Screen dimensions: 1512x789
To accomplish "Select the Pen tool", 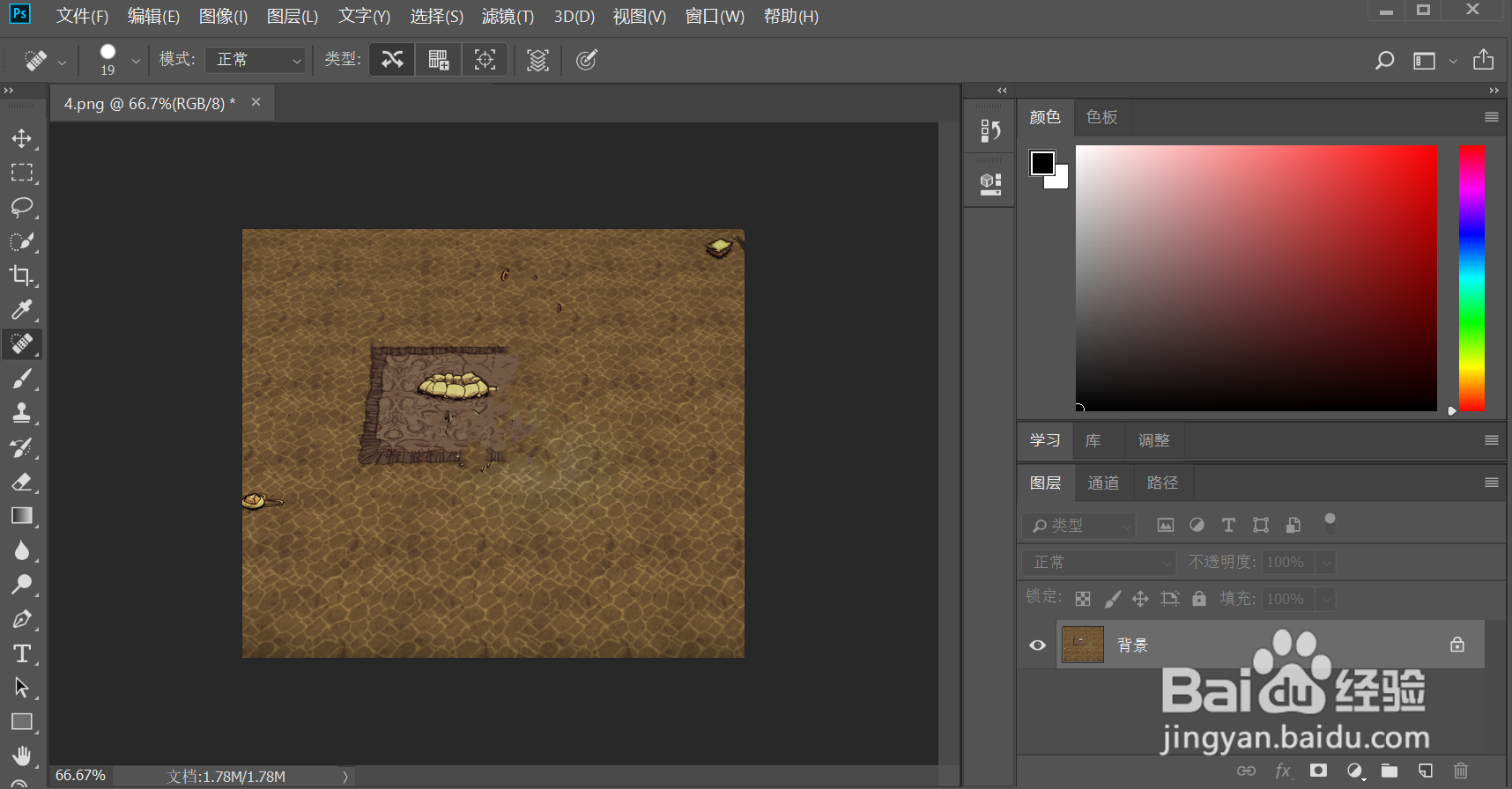I will point(22,619).
